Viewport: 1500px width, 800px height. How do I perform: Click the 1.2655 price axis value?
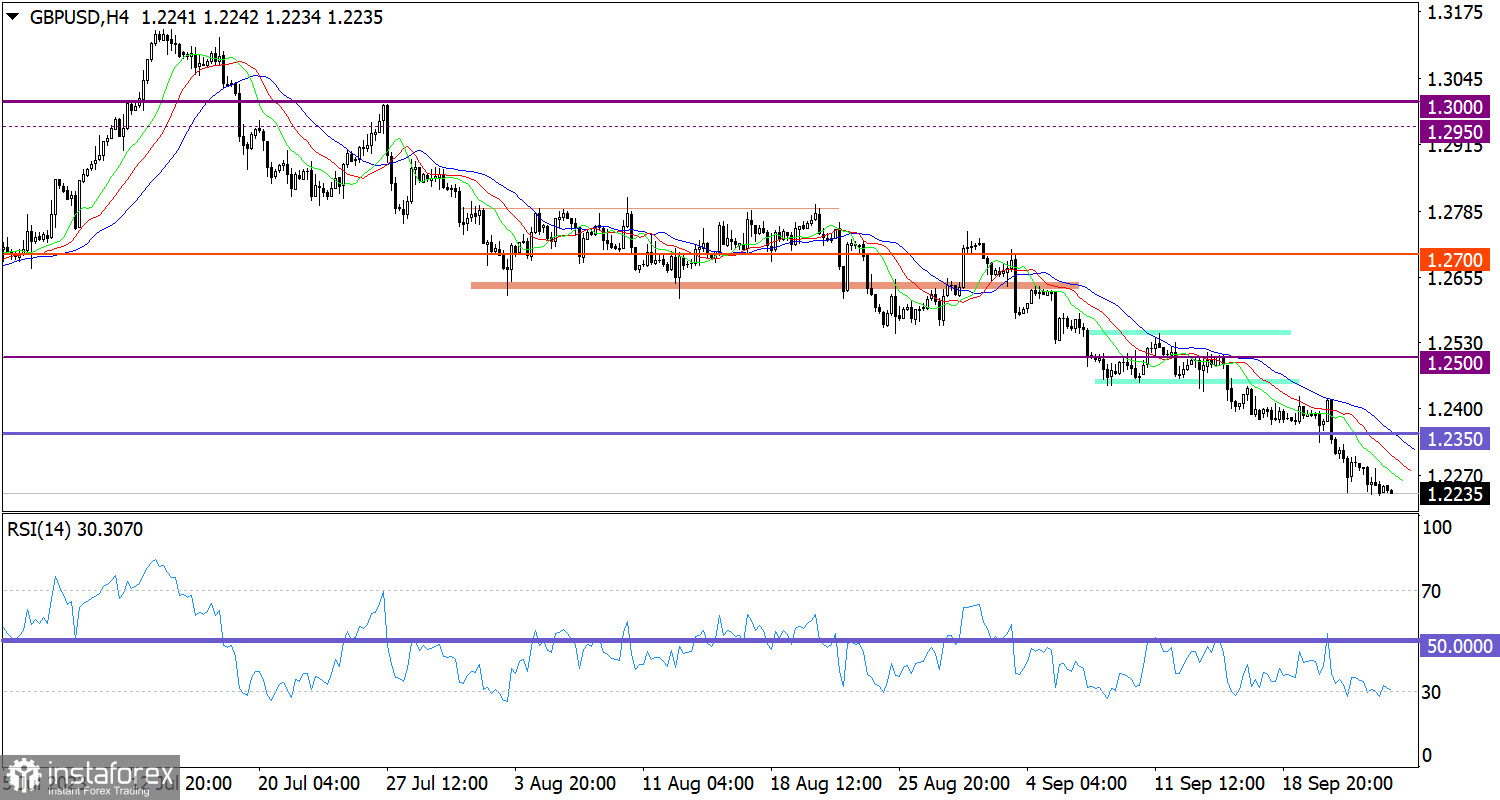pyautogui.click(x=1456, y=277)
